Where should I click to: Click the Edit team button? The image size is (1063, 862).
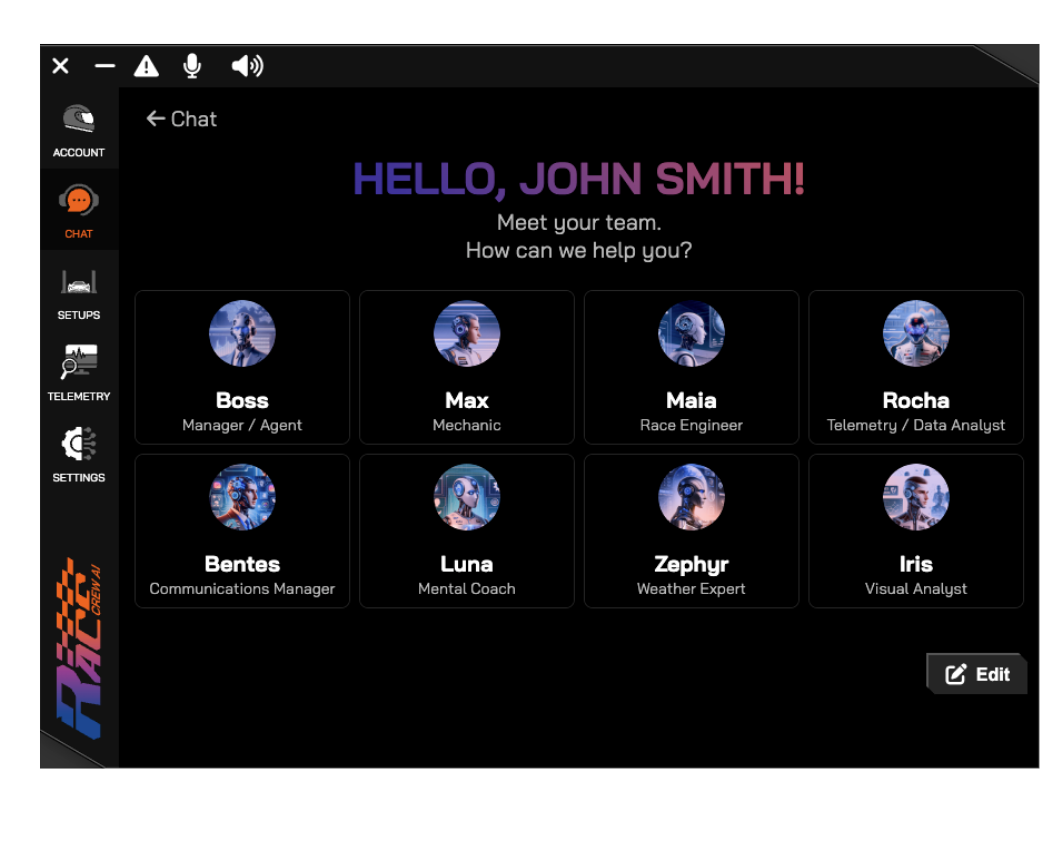[977, 674]
